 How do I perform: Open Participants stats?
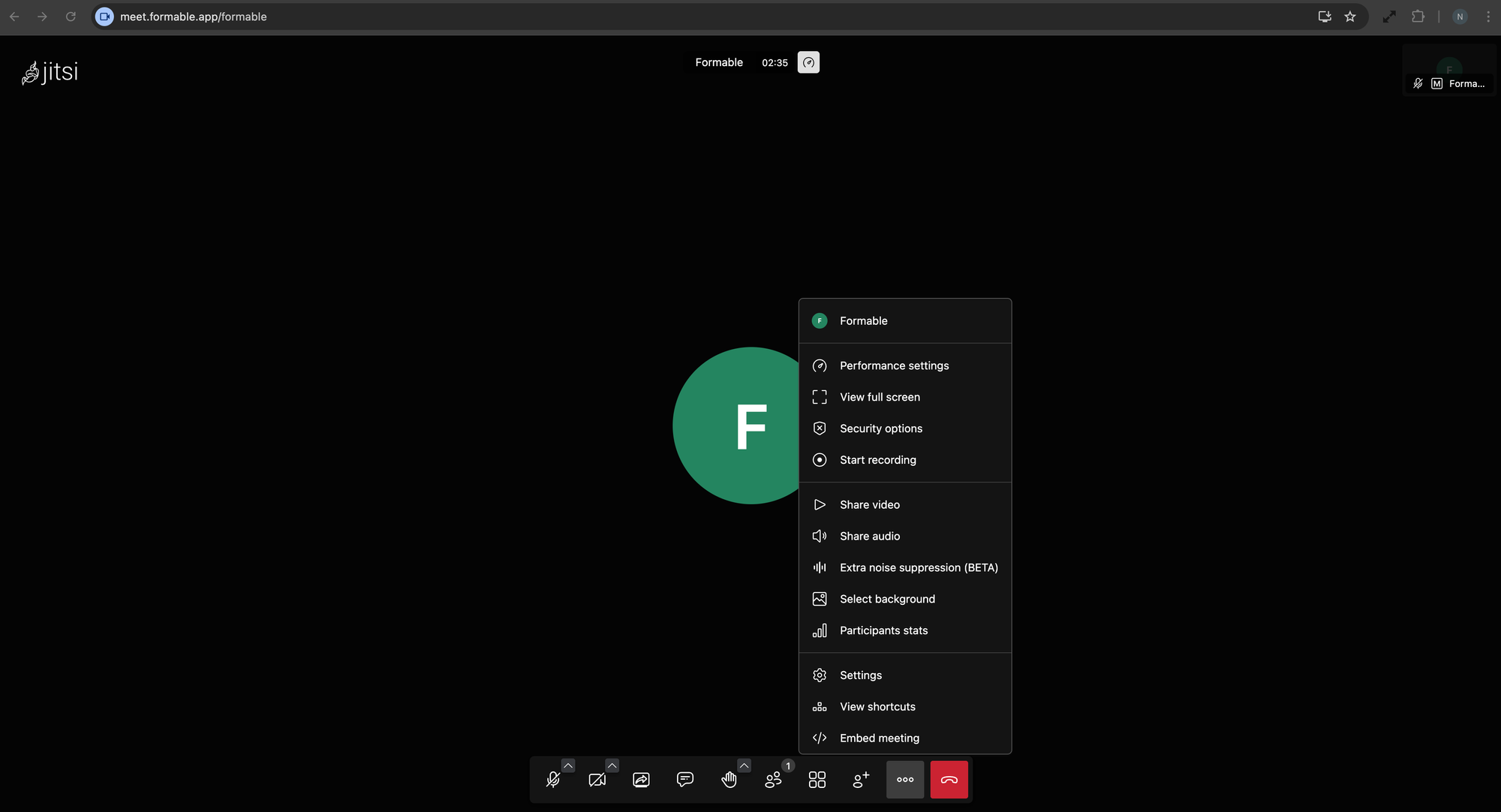coord(884,630)
